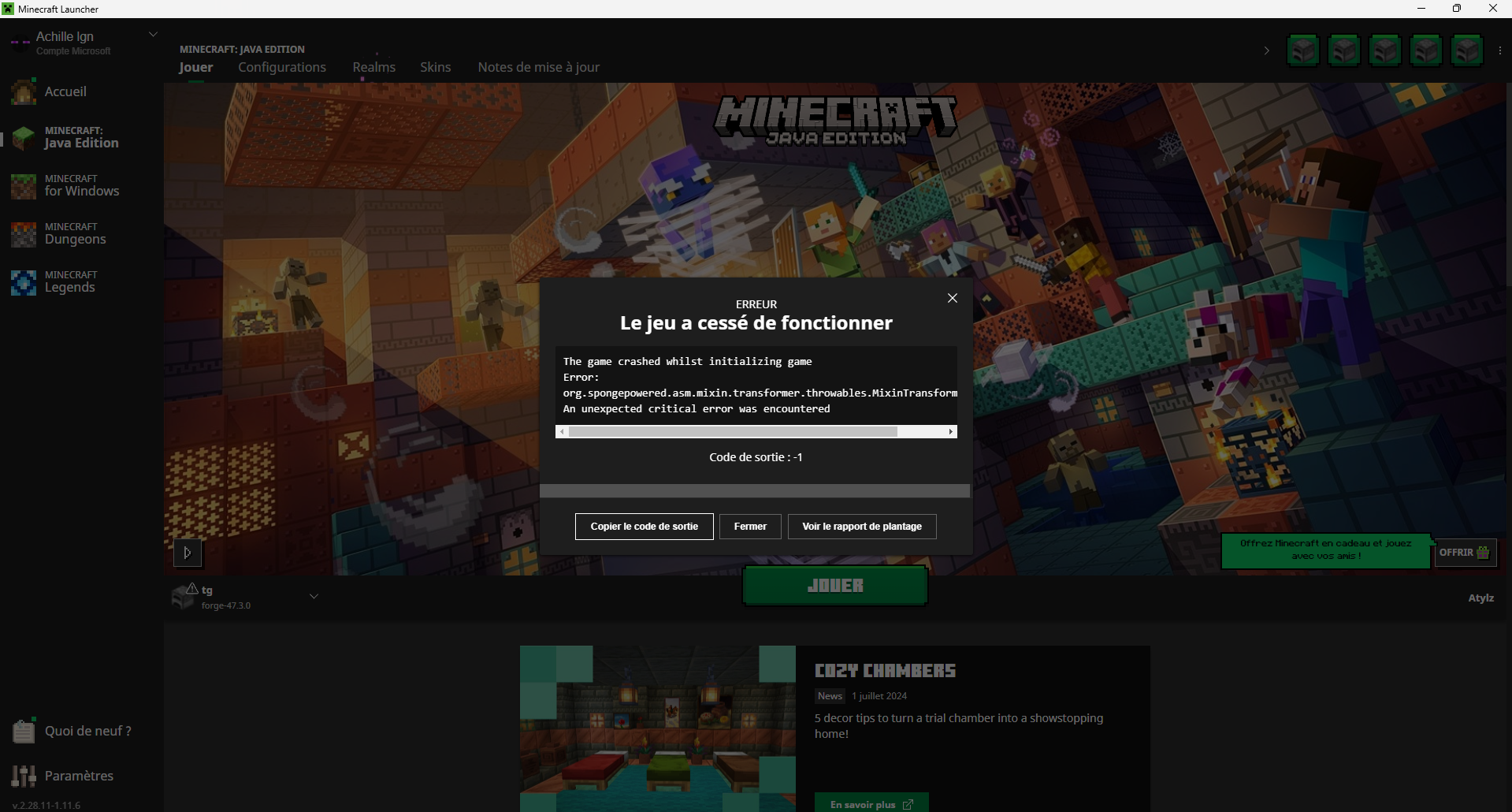
Task: Open the Skins tab
Action: pos(436,67)
